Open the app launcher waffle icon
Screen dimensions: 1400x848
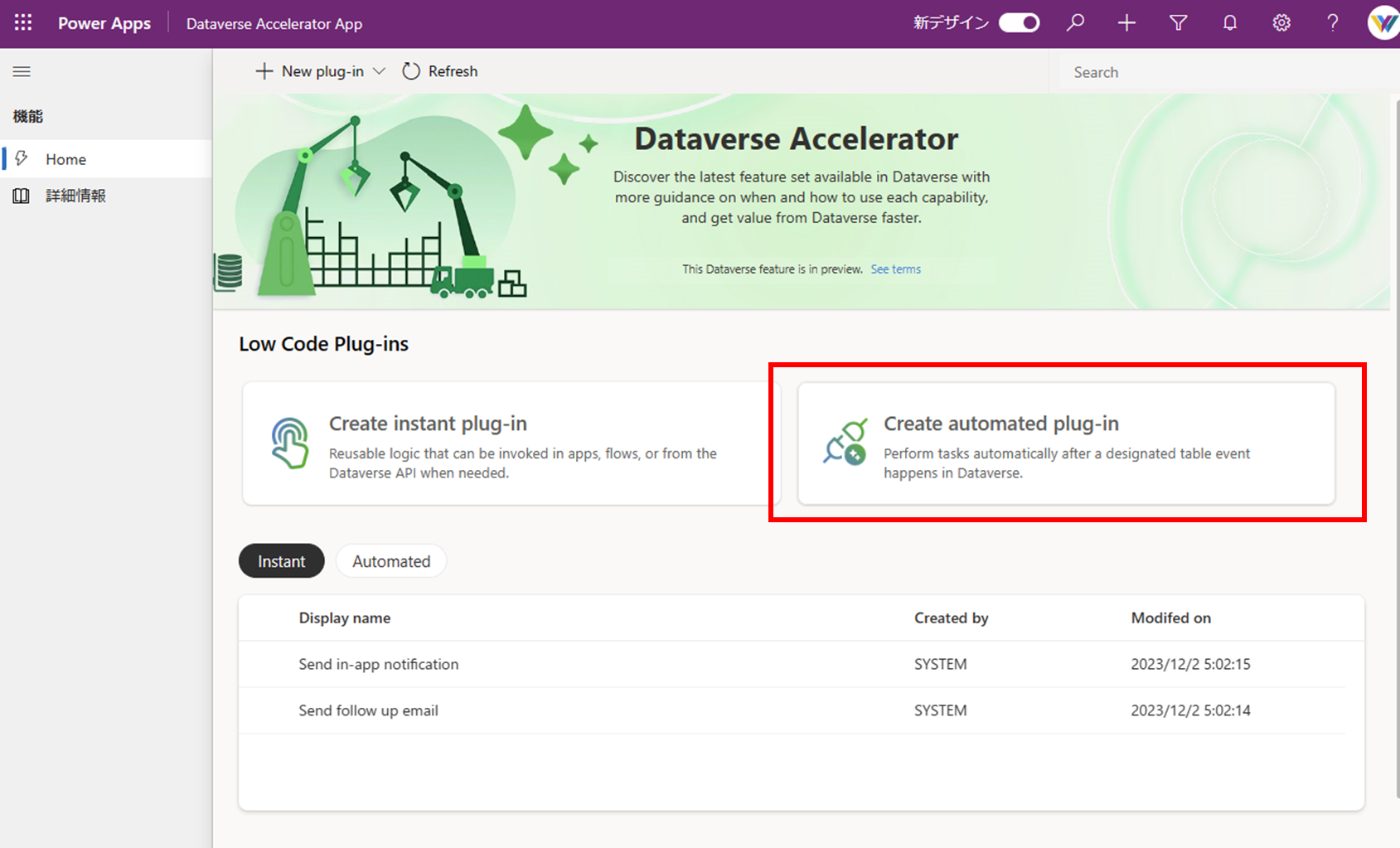coord(23,22)
